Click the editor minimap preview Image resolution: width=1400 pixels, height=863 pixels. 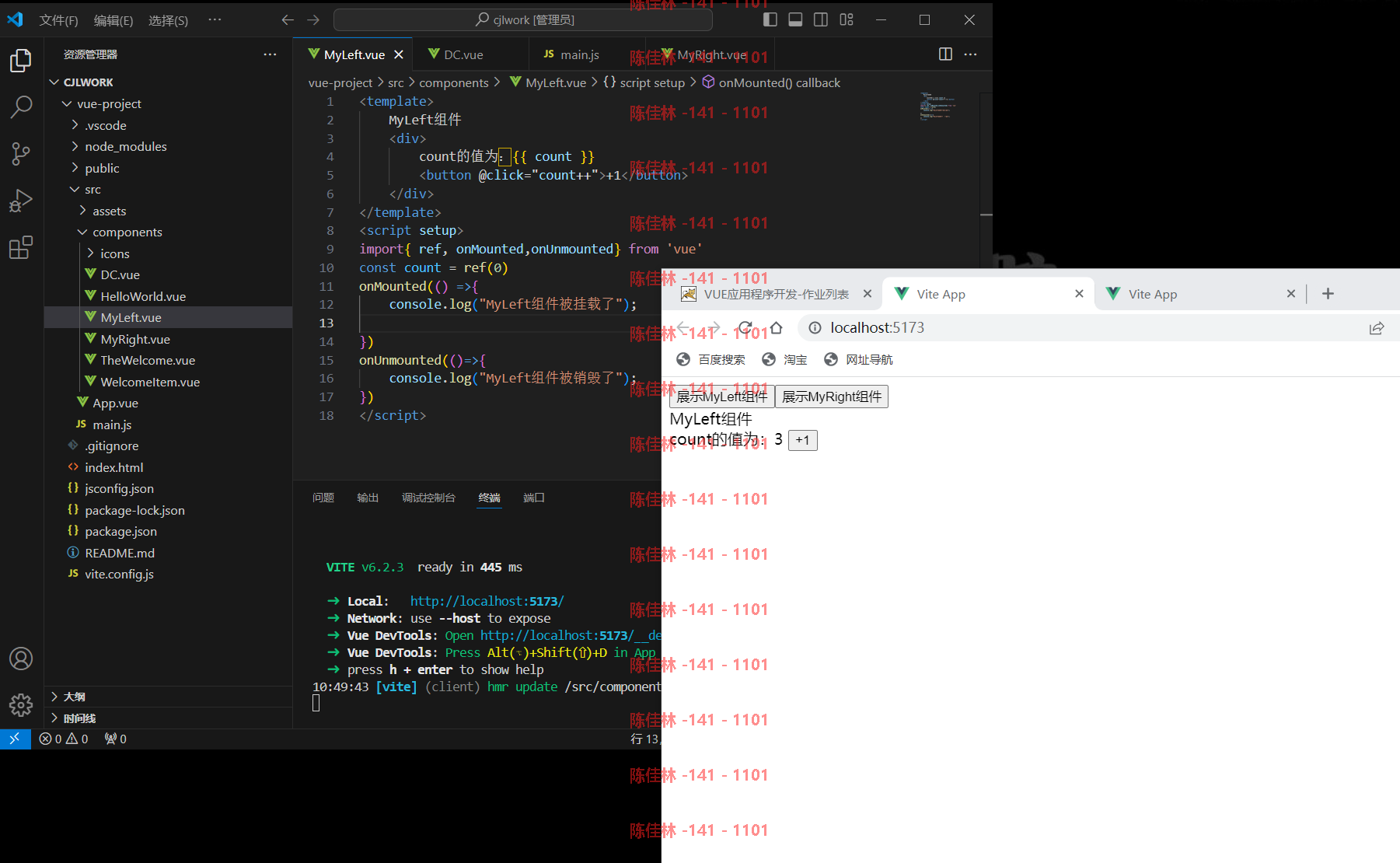click(937, 106)
